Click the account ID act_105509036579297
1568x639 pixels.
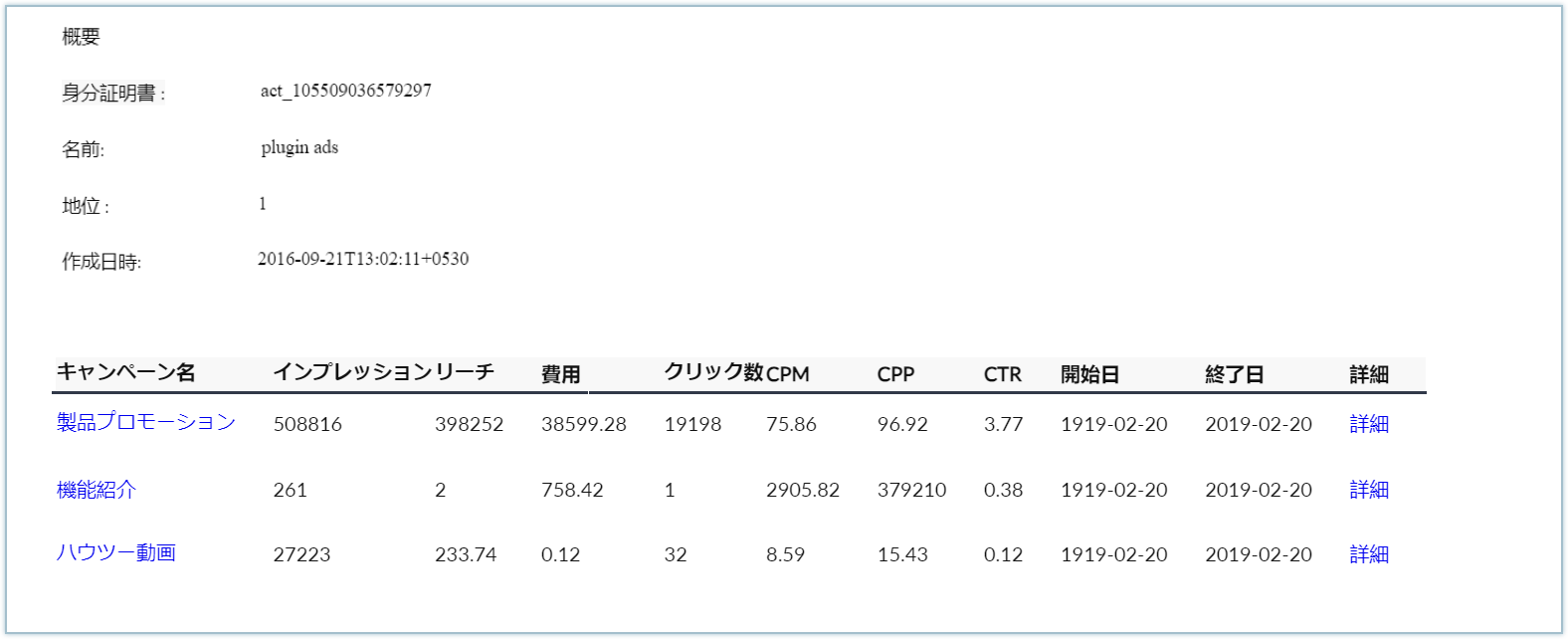click(346, 91)
